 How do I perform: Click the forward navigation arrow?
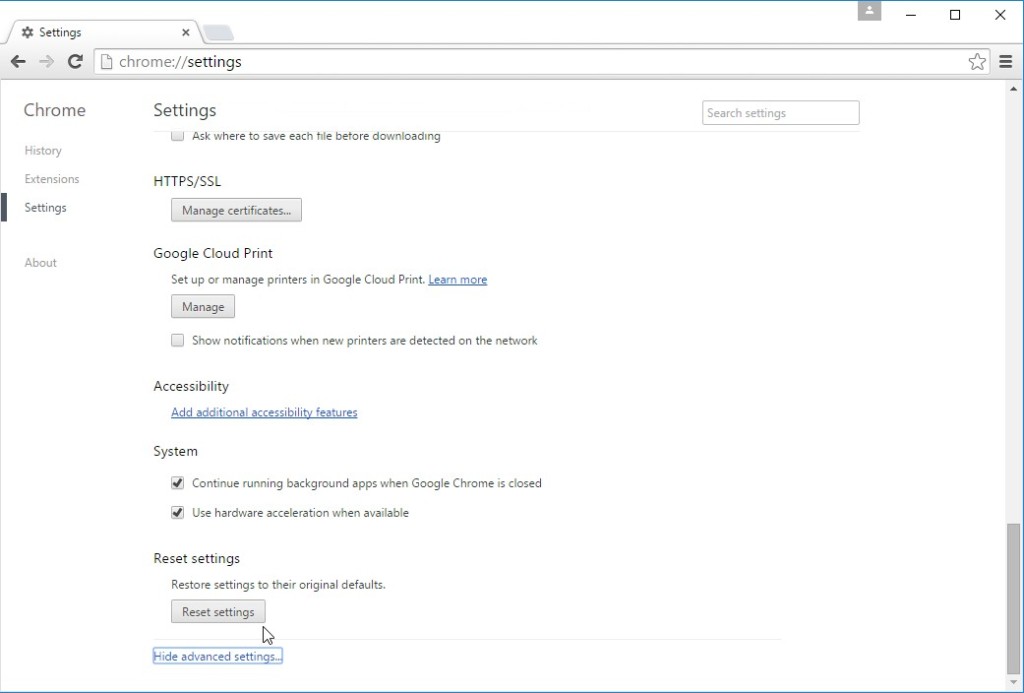point(46,61)
